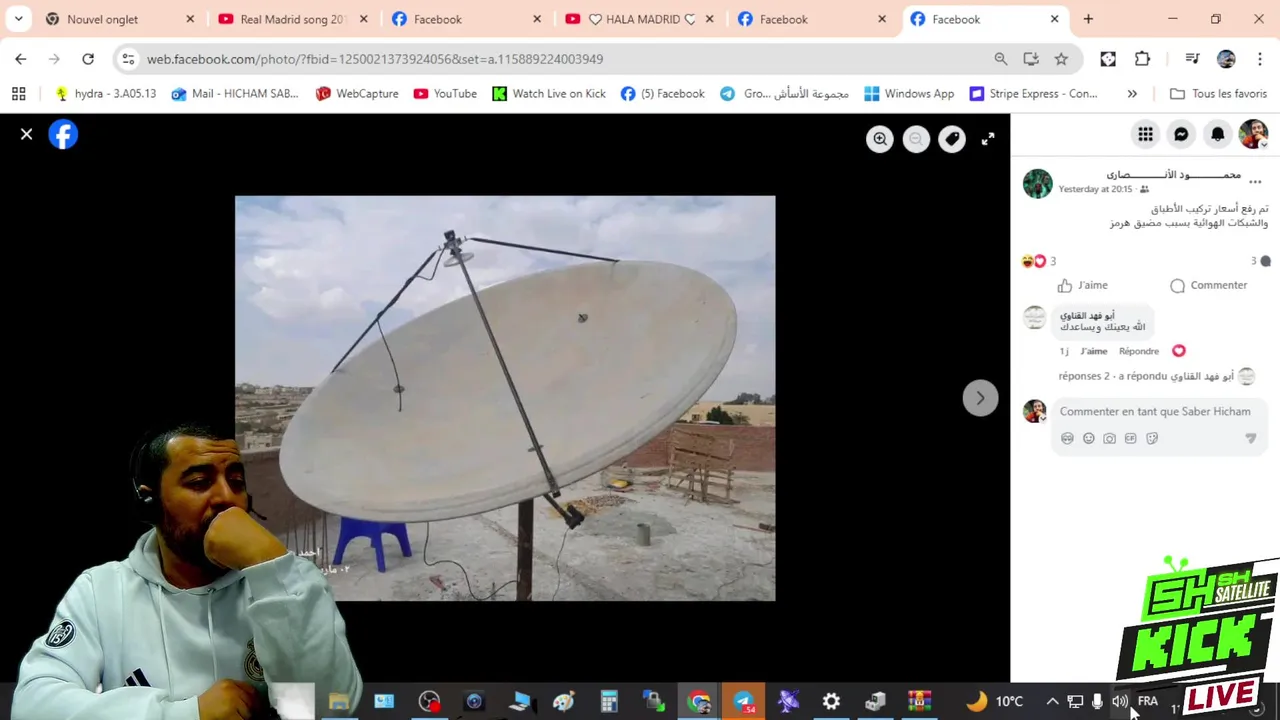Open the emoji picker in the comment box
The image size is (1280, 720).
coord(1089,438)
